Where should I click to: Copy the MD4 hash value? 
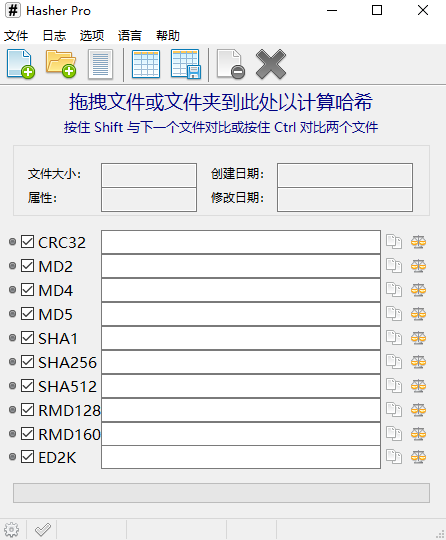pos(394,290)
